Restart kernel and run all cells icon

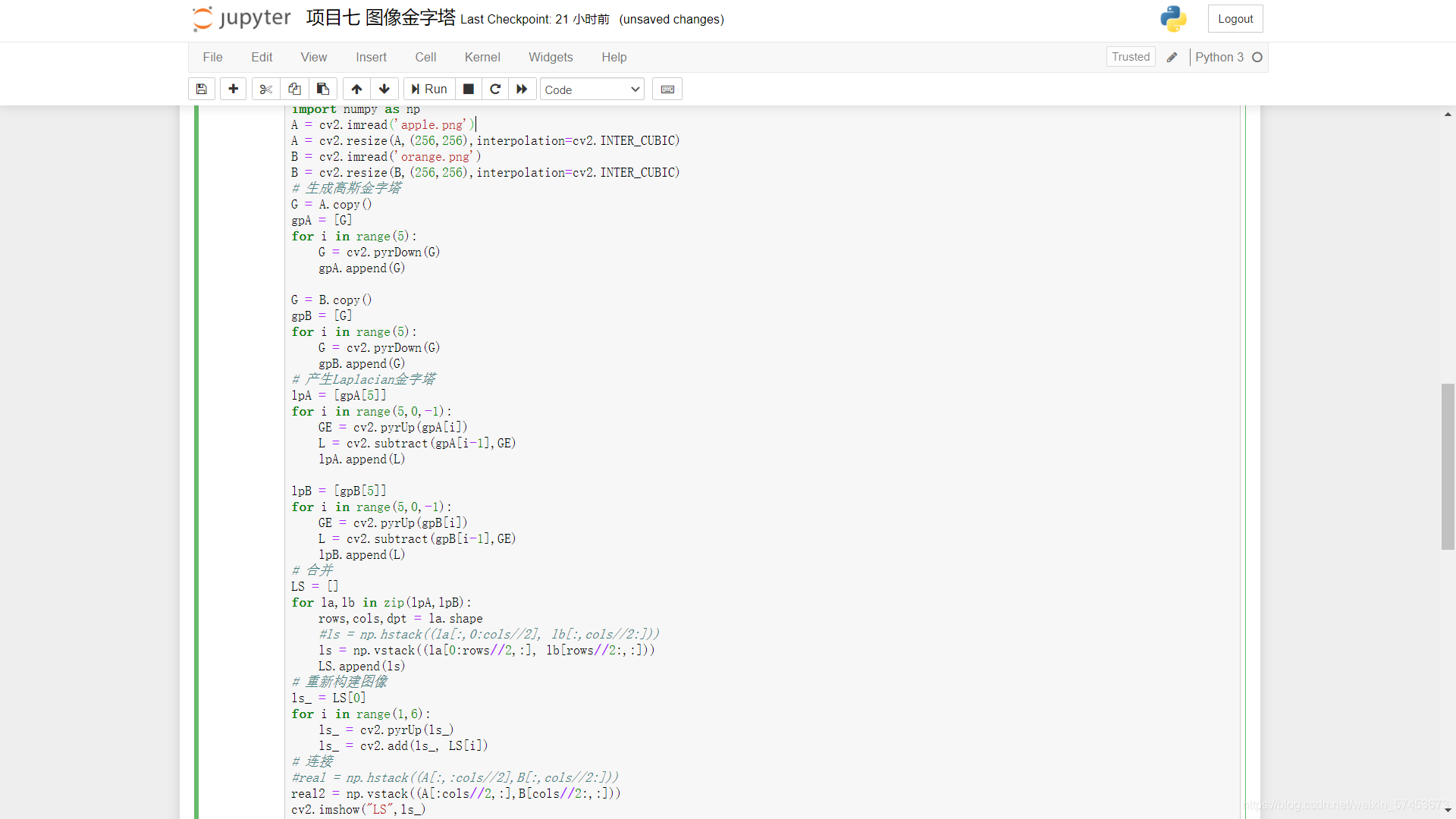click(522, 89)
